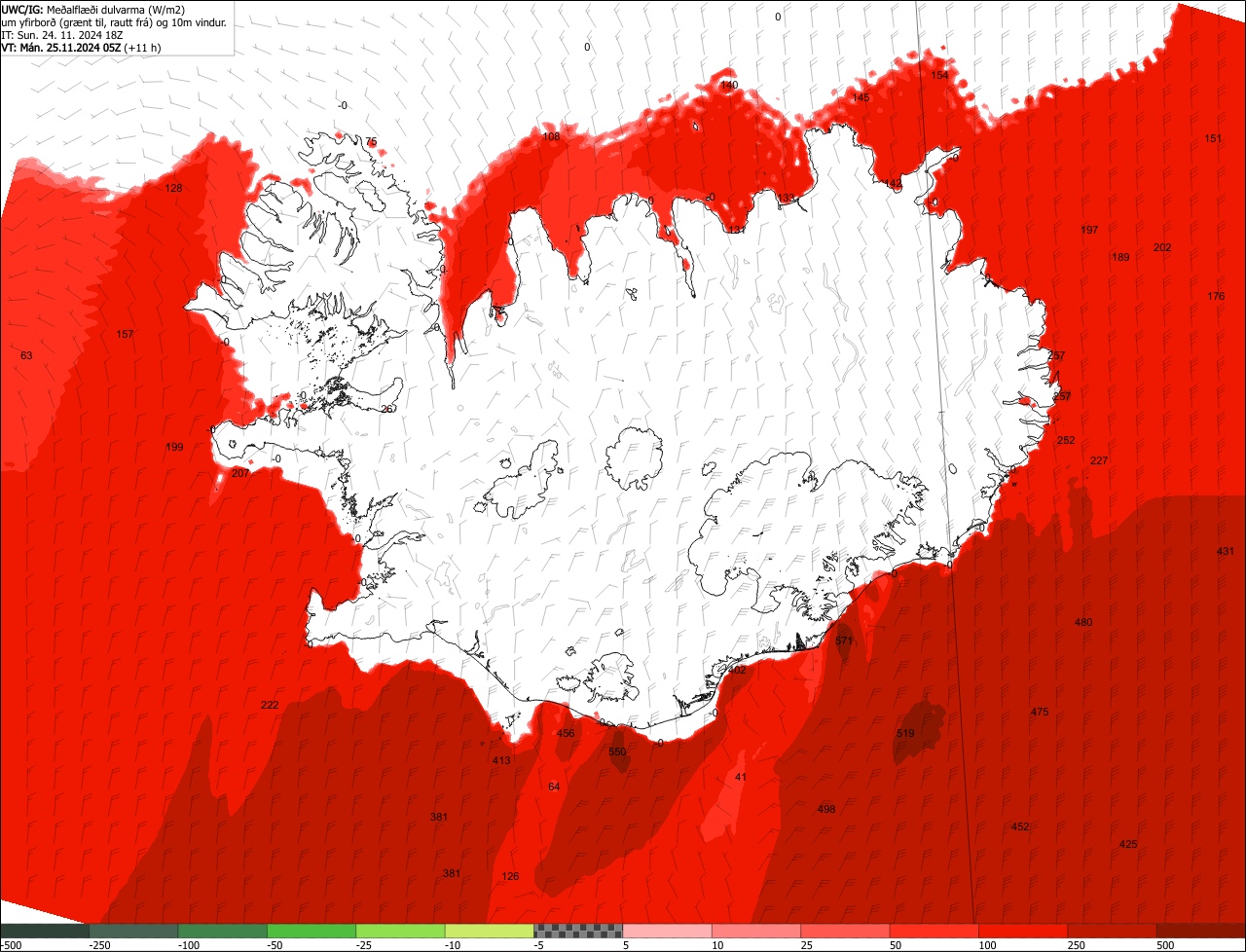Select the bright green swatch between -50 and -25
This screenshot has height=952, width=1246.
pos(311,931)
